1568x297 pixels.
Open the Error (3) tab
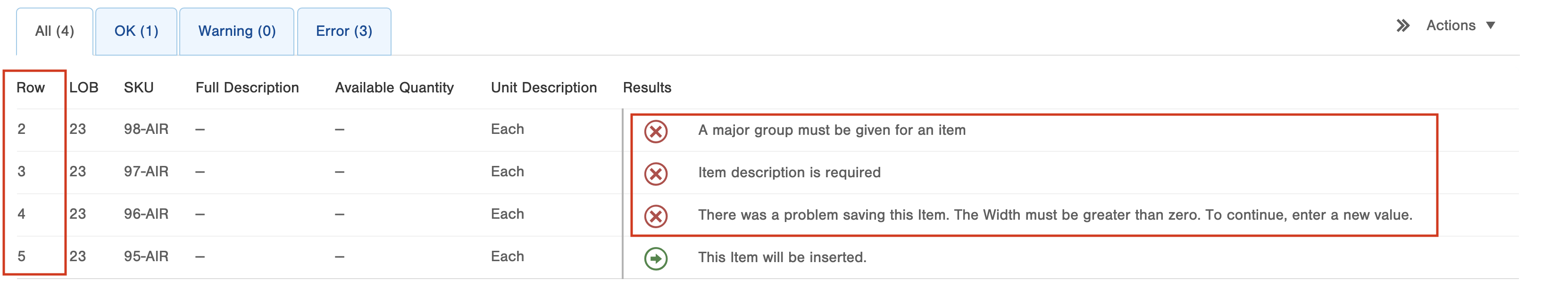point(344,31)
